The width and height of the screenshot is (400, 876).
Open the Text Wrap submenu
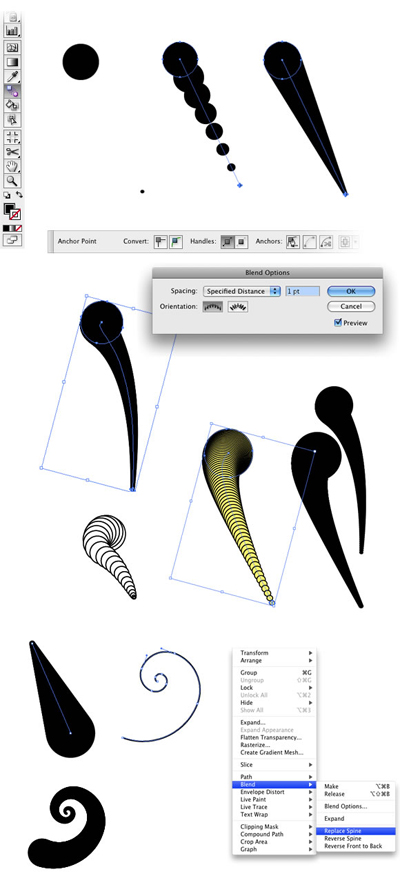pos(274,815)
